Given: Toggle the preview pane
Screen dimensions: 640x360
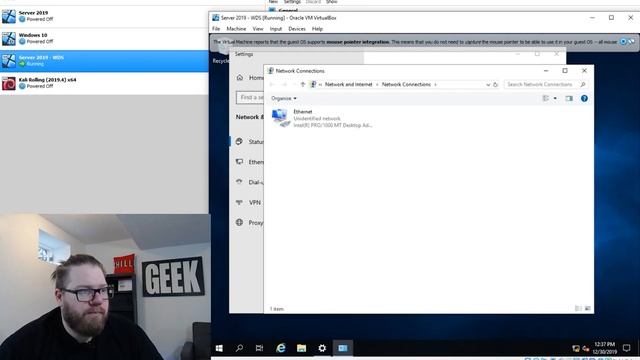Looking at the screenshot, I should click(569, 98).
